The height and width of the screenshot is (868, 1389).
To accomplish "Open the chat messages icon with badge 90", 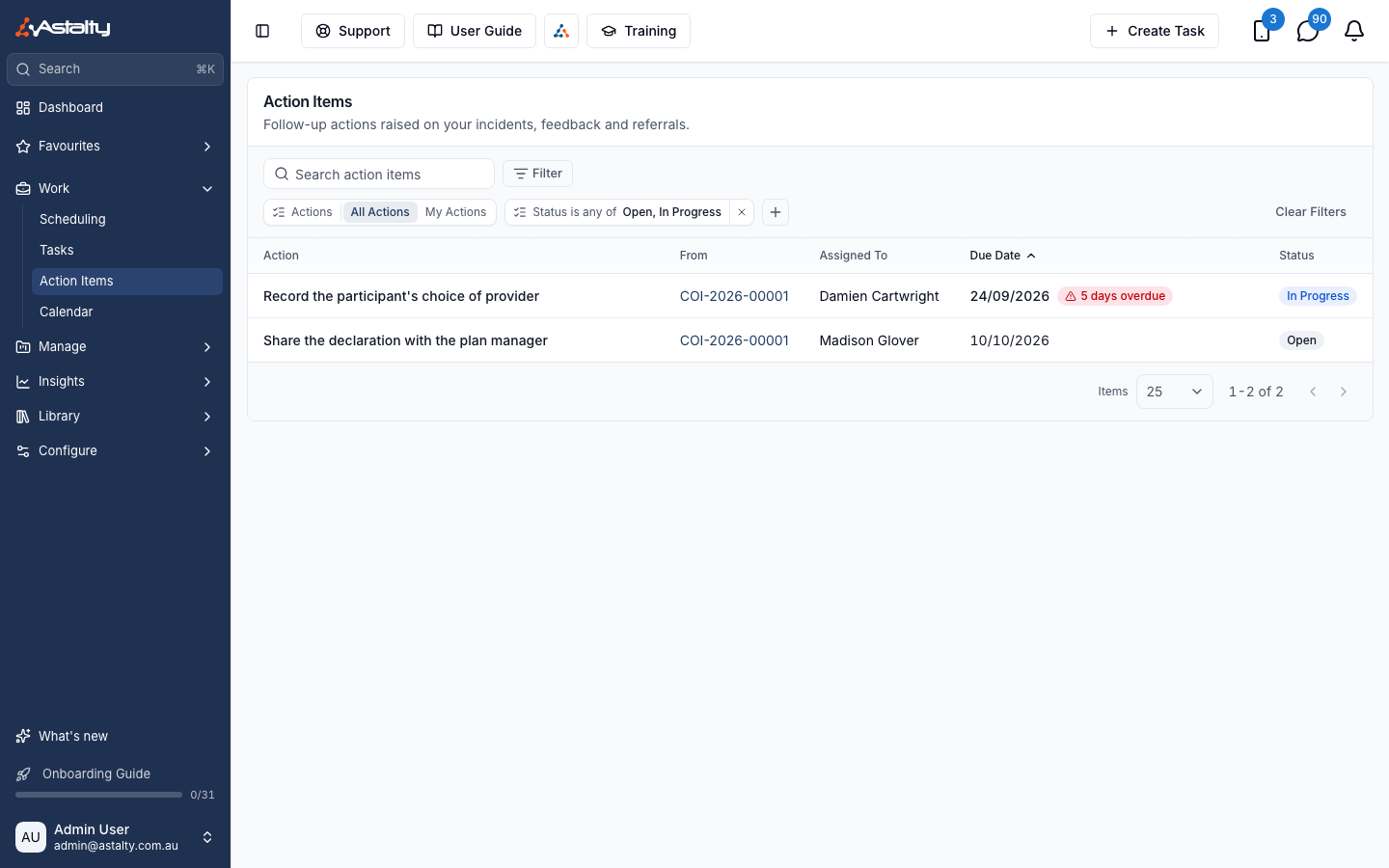I will [1308, 31].
